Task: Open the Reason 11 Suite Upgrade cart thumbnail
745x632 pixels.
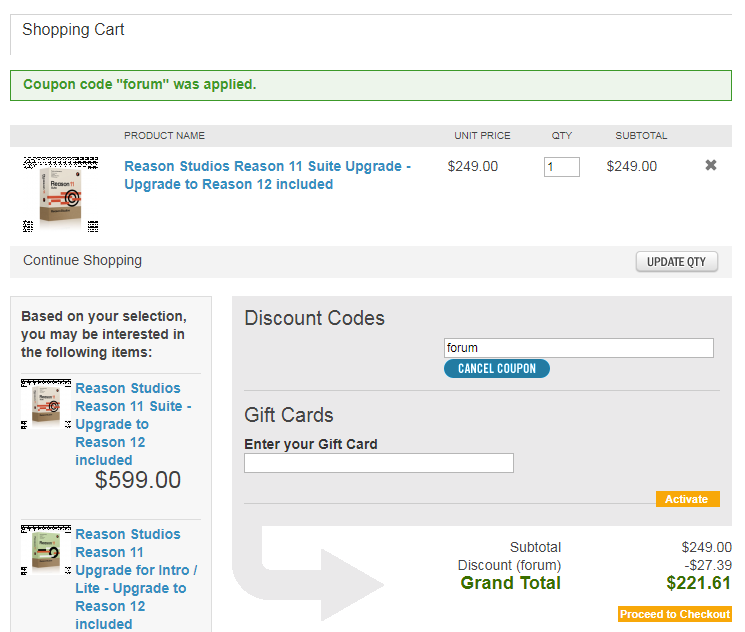Action: tap(61, 195)
